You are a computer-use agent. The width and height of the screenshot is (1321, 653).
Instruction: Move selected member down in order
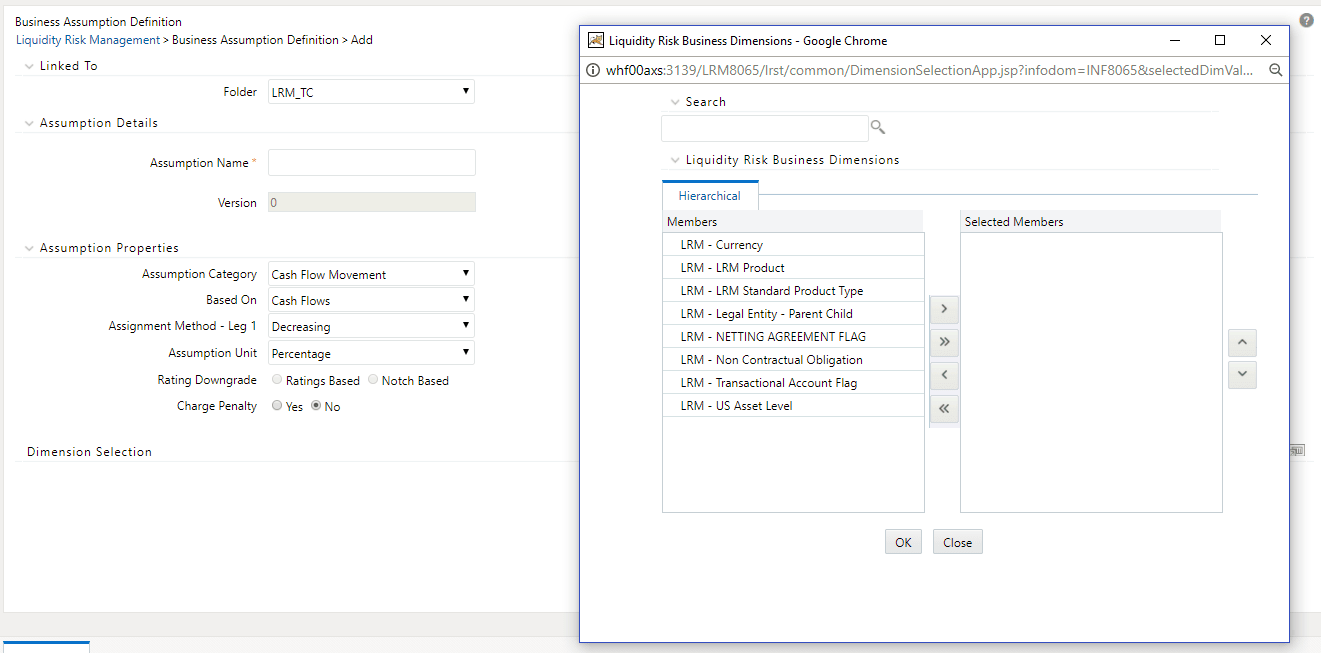click(x=1242, y=375)
